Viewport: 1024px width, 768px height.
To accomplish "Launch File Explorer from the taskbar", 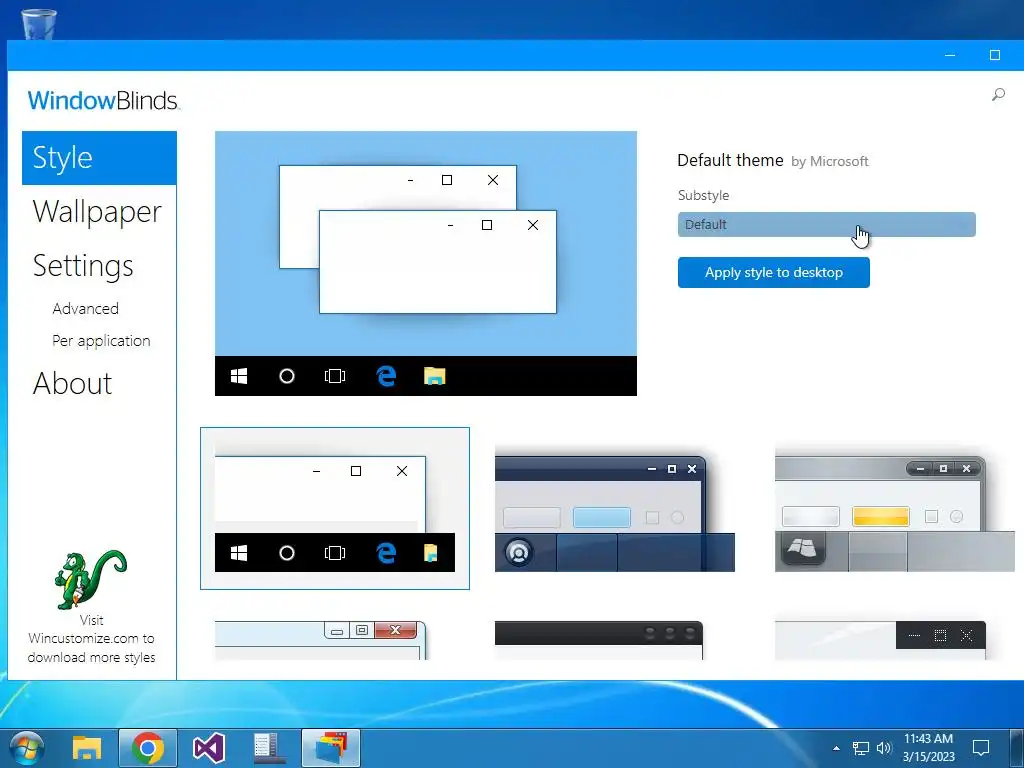I will [x=87, y=748].
